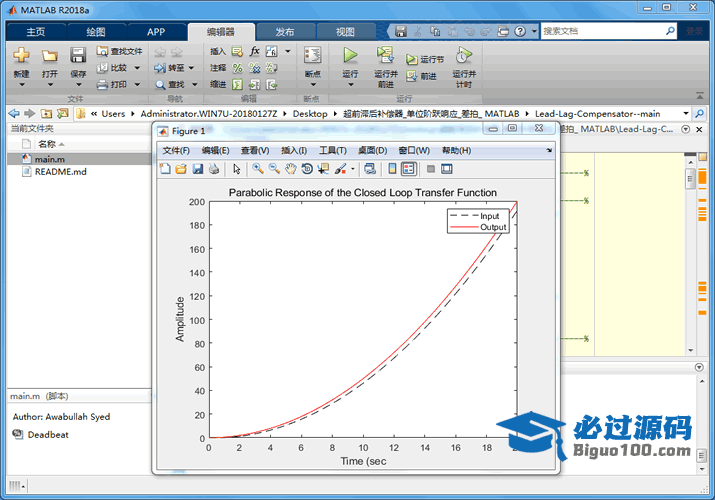Click Users in the path bar
The image size is (715, 500).
tap(113, 114)
